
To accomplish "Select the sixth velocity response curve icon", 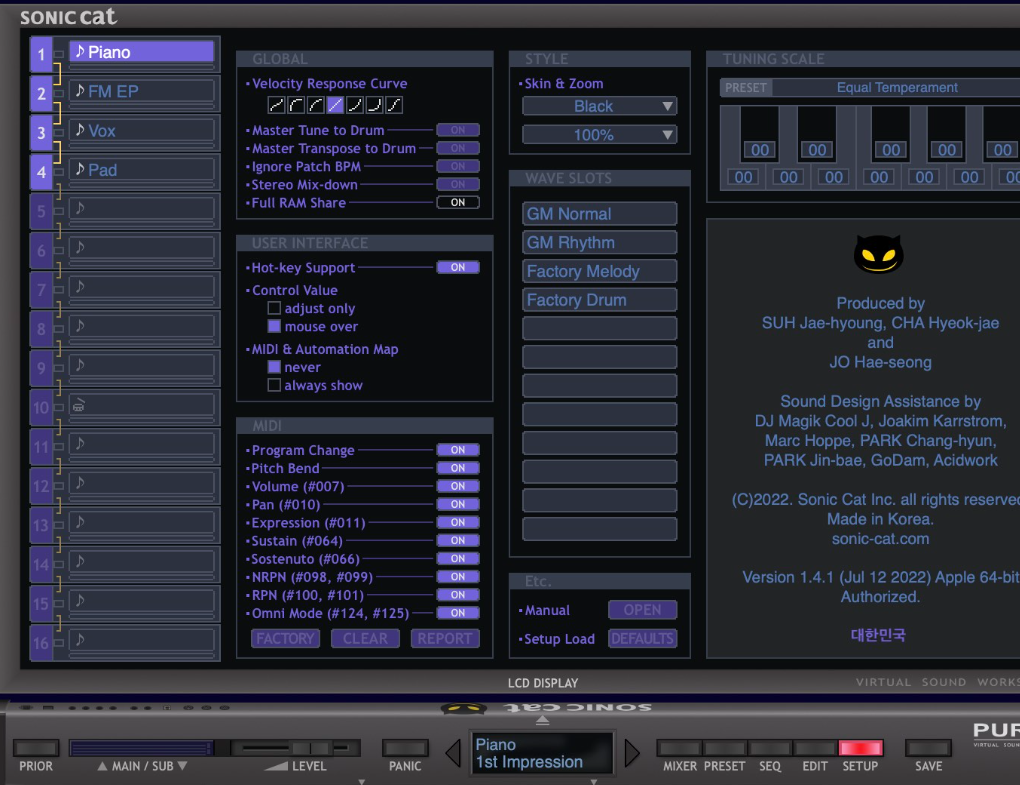I will (x=374, y=105).
